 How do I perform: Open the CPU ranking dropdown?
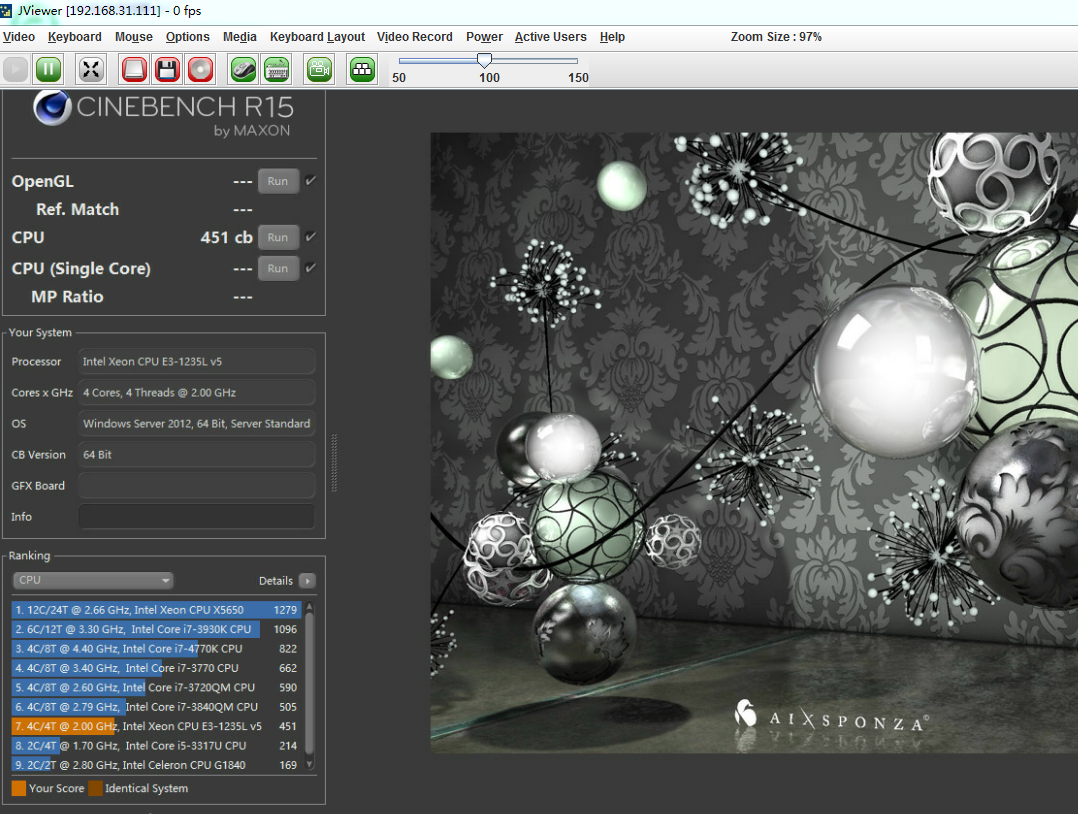(93, 580)
